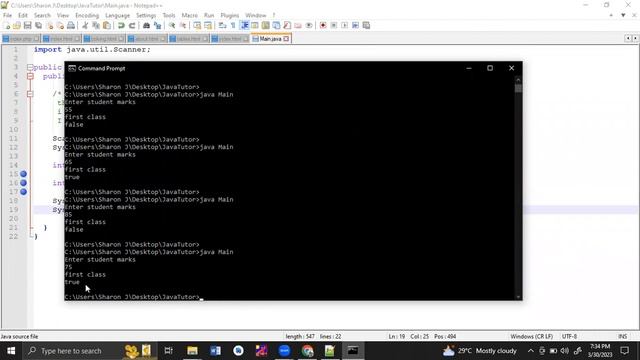Click the Replace toolbar icon
Image resolution: width=640 pixels, height=360 pixels.
point(157,25)
